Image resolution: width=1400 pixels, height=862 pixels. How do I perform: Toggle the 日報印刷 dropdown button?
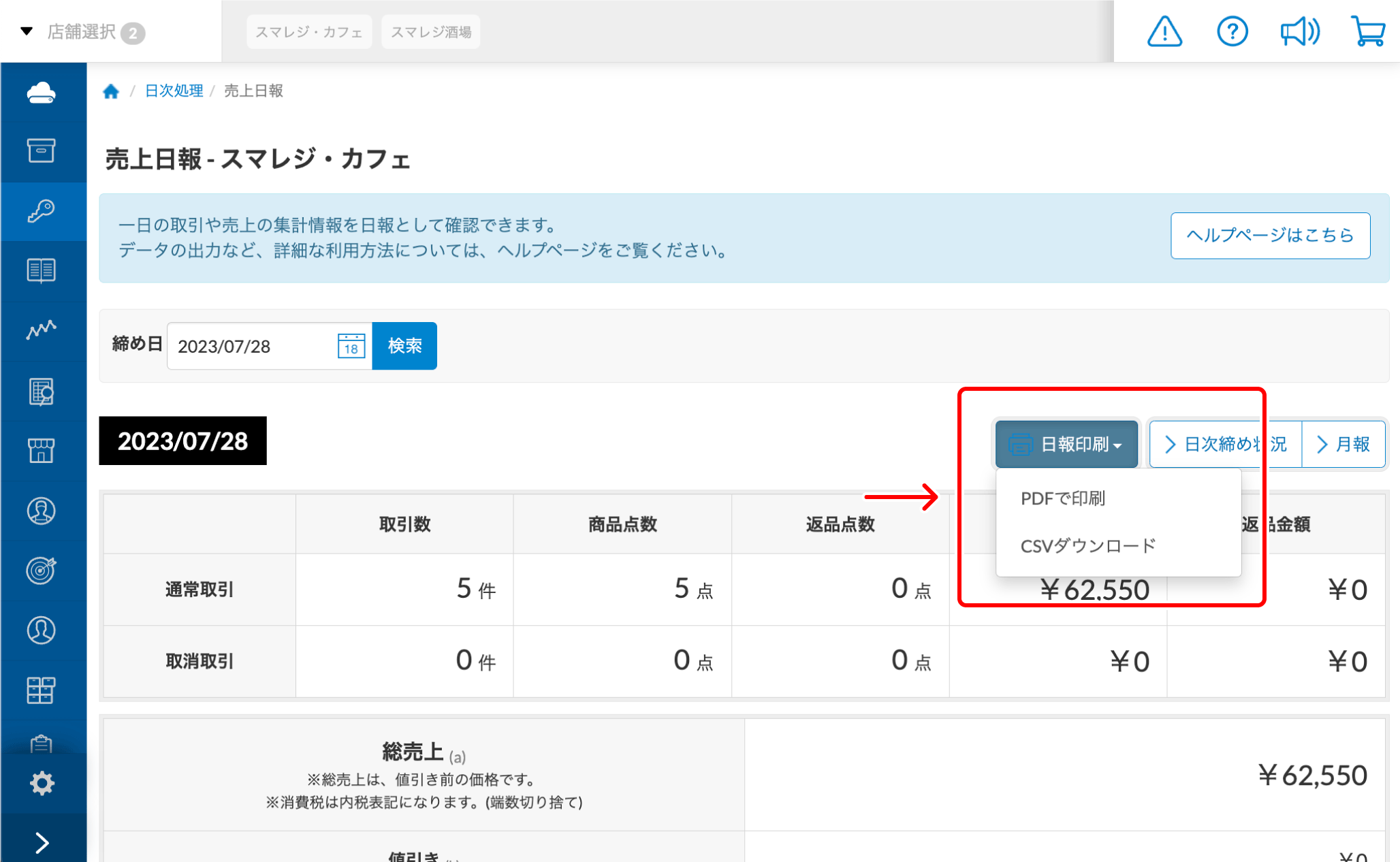(1066, 445)
